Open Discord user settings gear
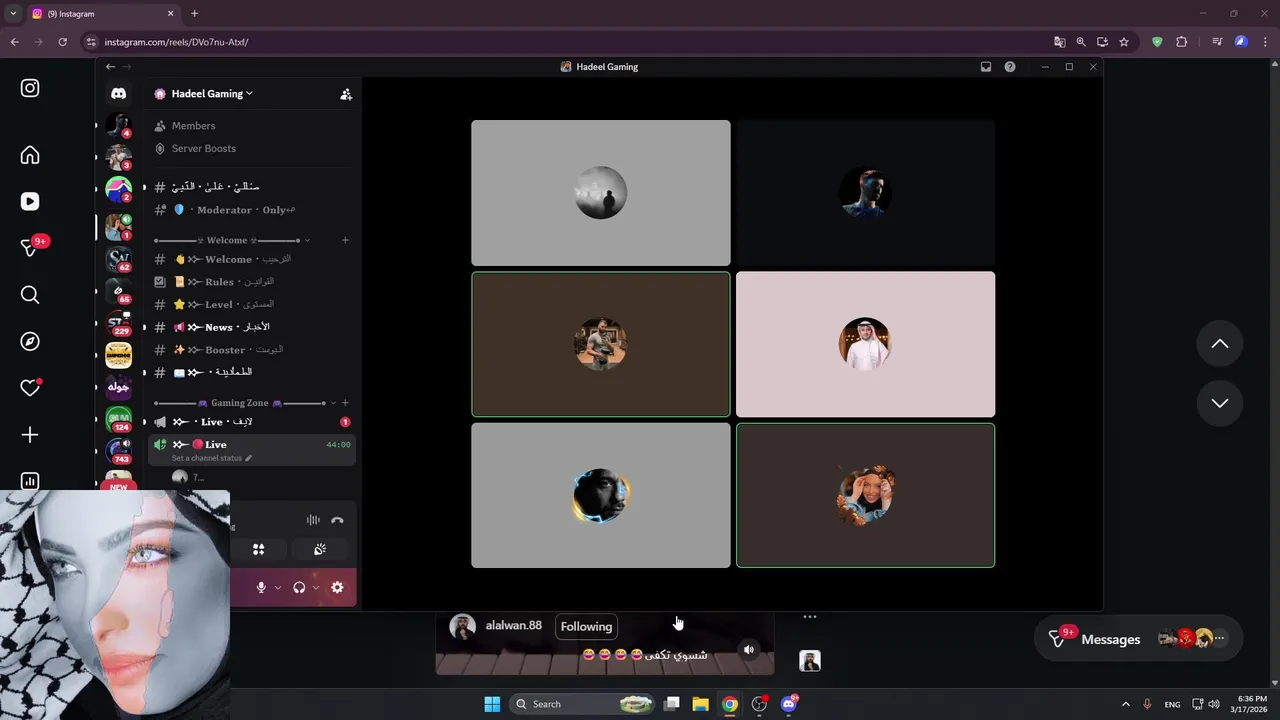The height and width of the screenshot is (720, 1280). (337, 587)
